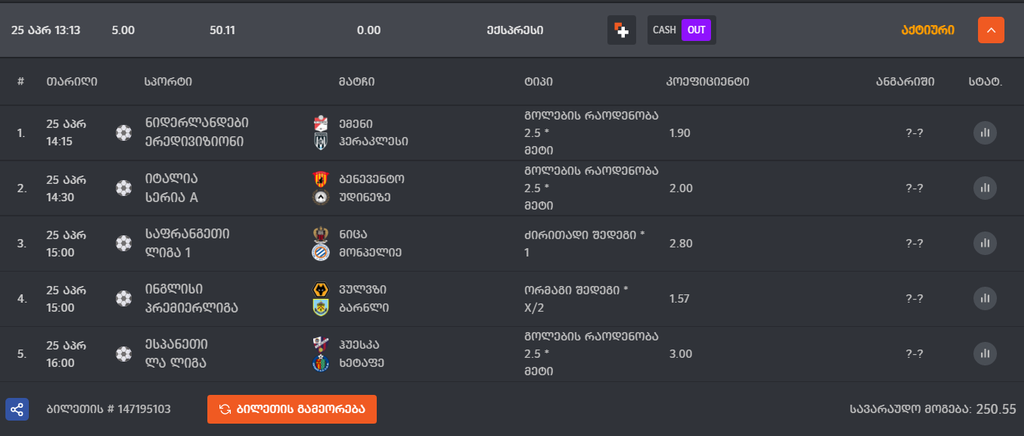Image resolution: width=1024 pixels, height=436 pixels.
Task: Click the add-to-ticket plus icon
Action: 621,30
